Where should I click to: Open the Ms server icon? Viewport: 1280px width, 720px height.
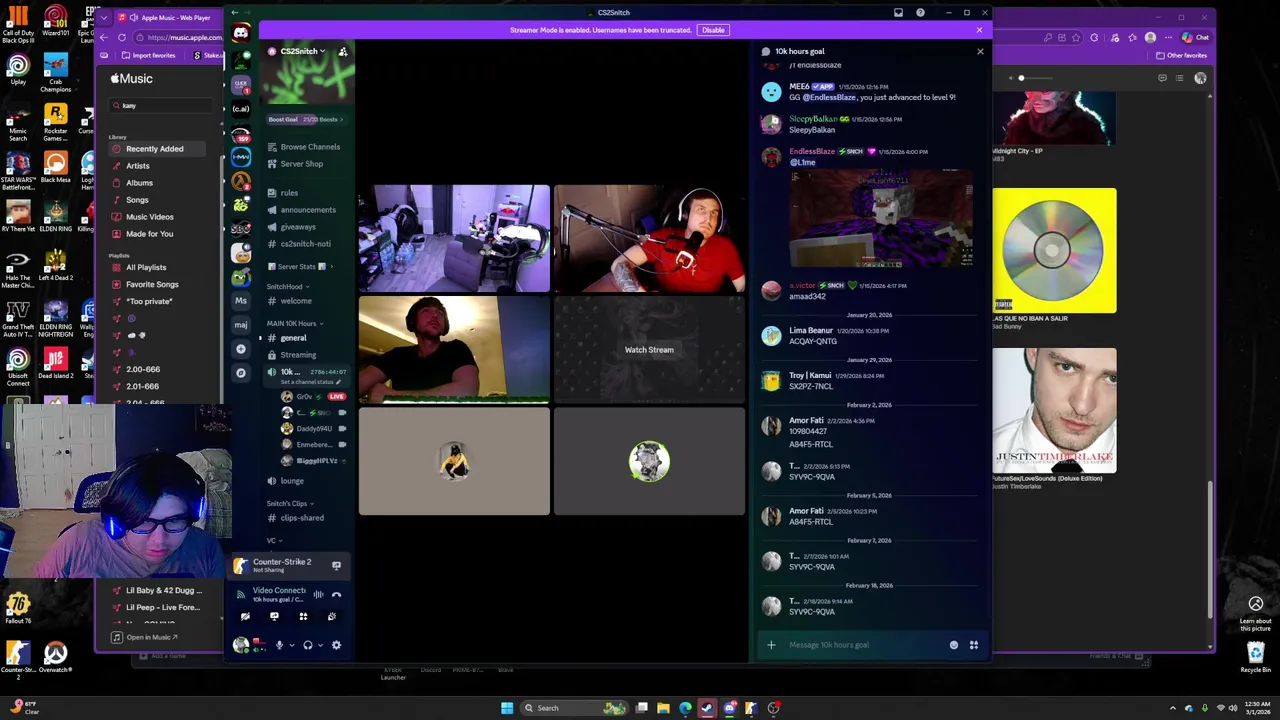[x=241, y=301]
